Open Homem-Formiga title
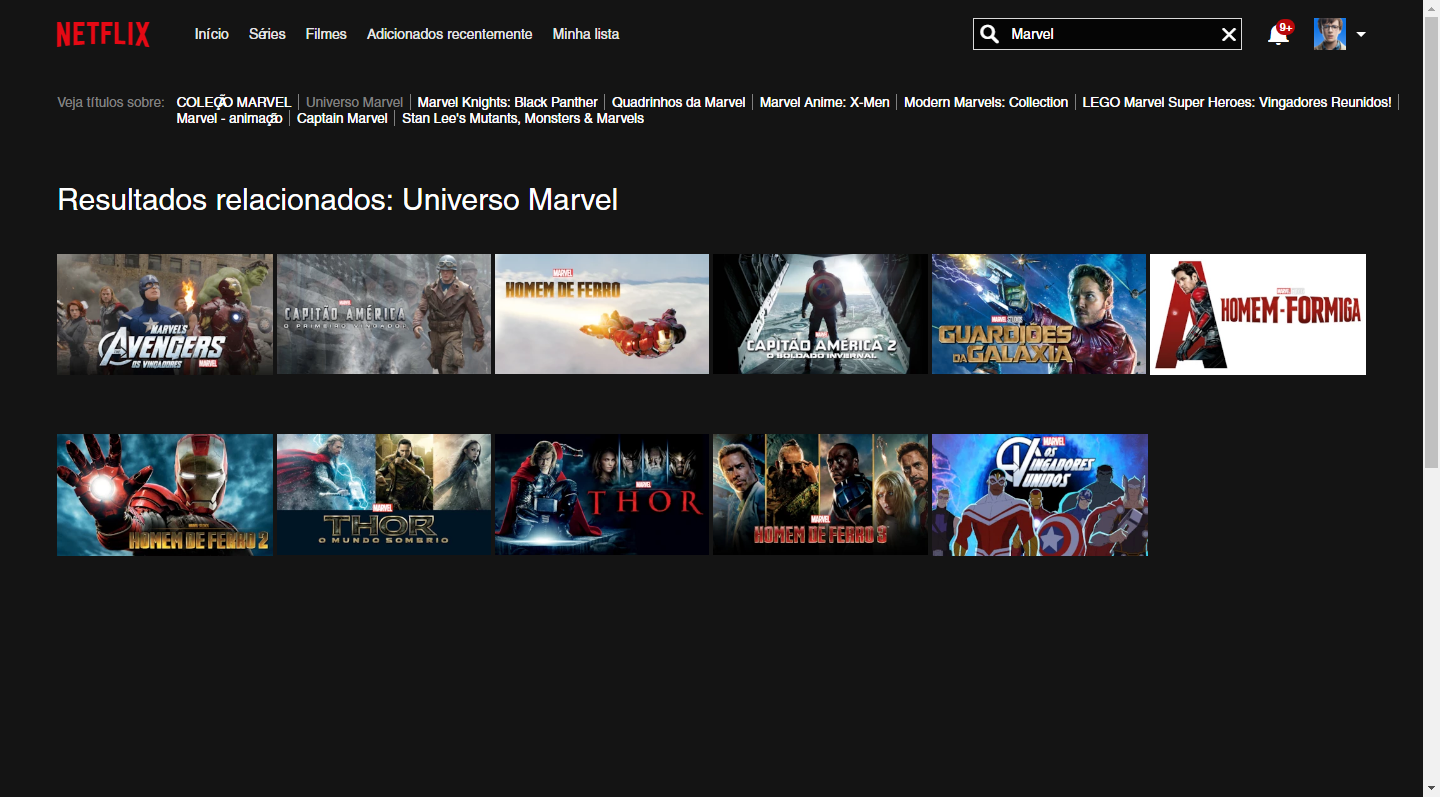The image size is (1440, 797). click(x=1258, y=314)
